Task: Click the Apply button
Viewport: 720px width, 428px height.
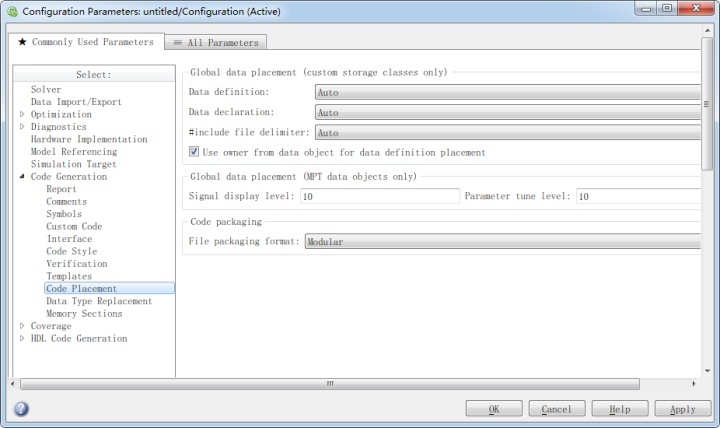Action: click(x=682, y=409)
